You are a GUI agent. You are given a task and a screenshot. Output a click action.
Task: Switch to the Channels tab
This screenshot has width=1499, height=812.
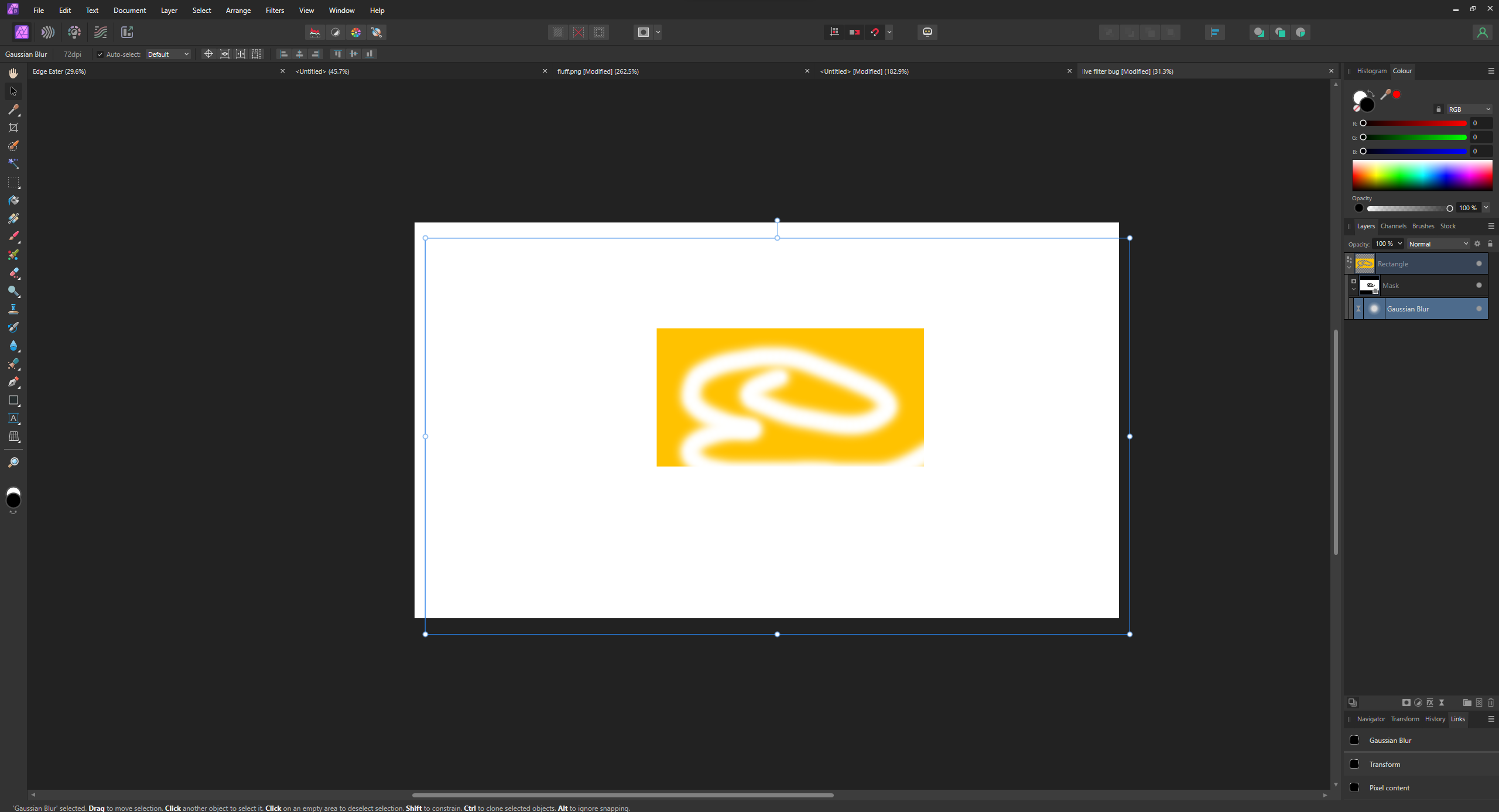pos(1393,226)
